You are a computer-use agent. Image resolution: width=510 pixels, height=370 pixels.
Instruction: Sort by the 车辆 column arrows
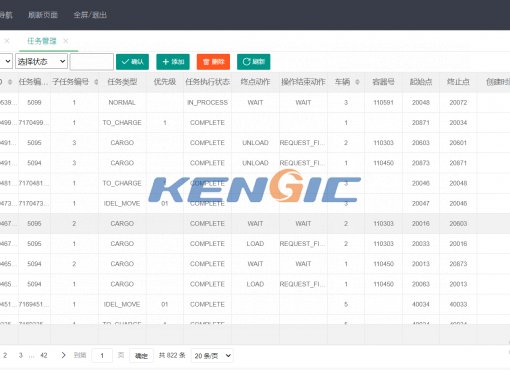click(x=357, y=82)
